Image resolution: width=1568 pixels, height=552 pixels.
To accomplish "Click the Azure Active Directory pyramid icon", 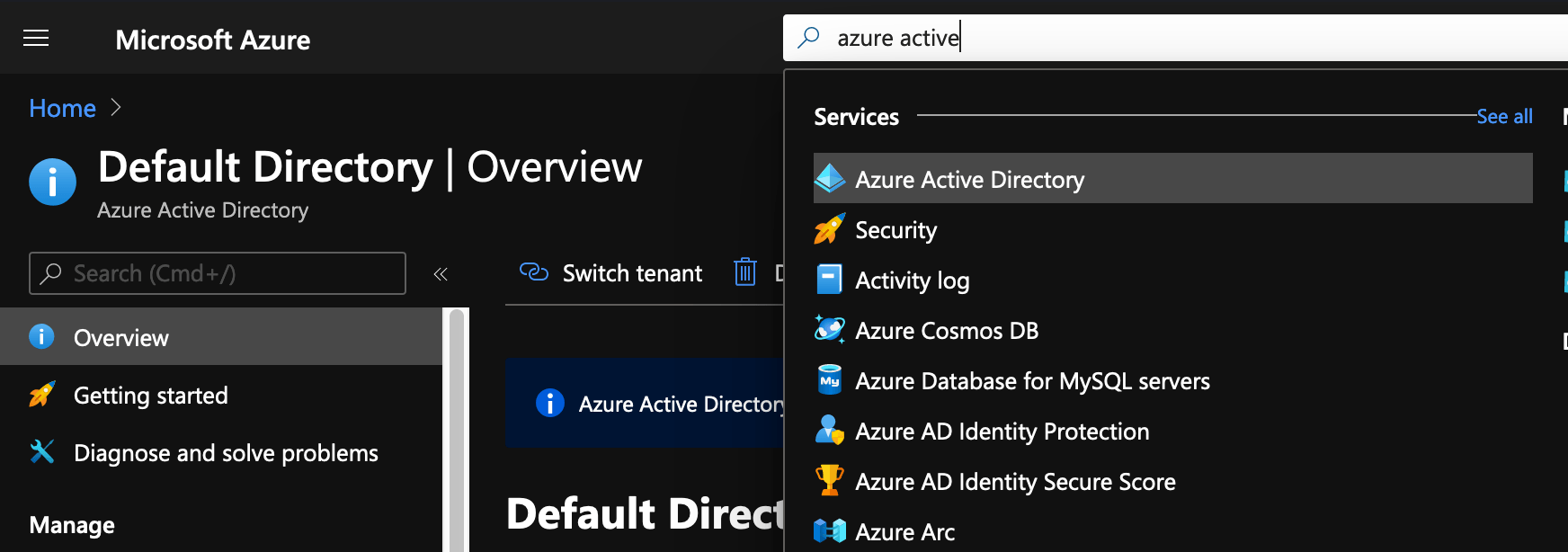I will click(829, 179).
